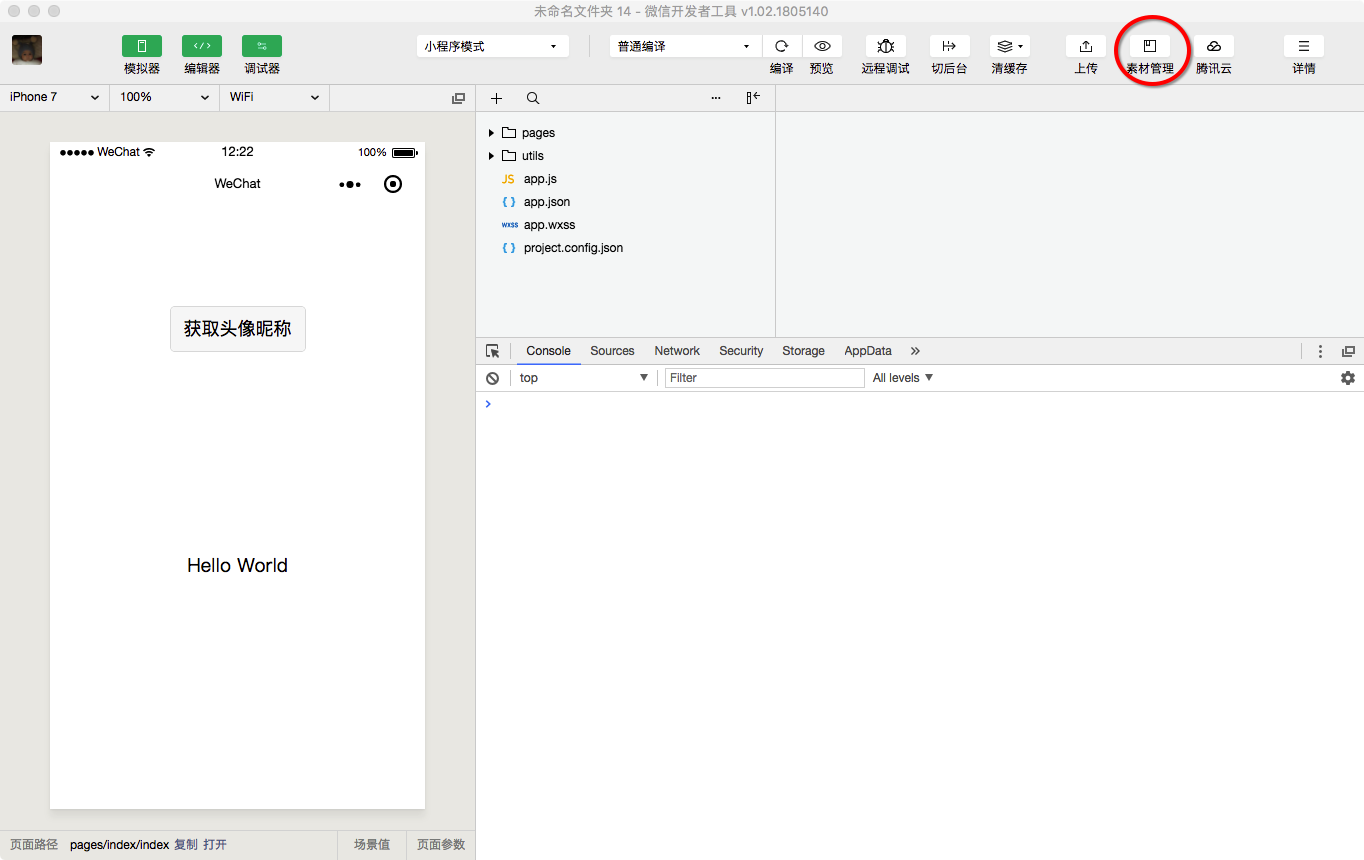Switch to the Storage tab
1364x860 pixels.
pos(803,351)
